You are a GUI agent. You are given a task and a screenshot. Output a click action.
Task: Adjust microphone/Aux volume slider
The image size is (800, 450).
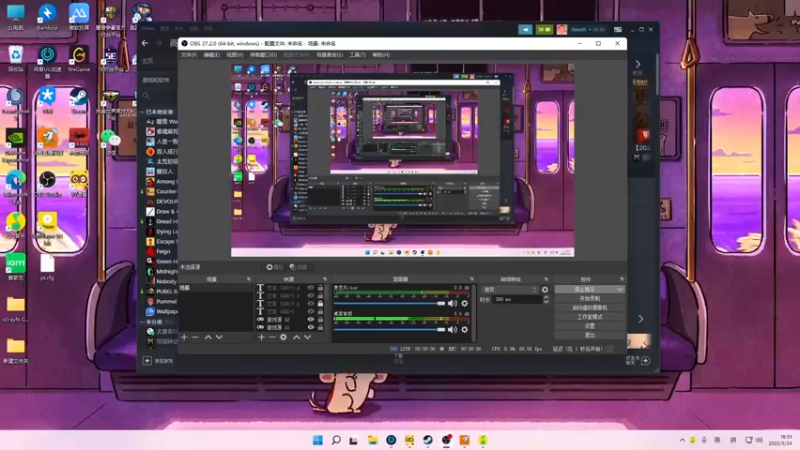tap(390, 304)
